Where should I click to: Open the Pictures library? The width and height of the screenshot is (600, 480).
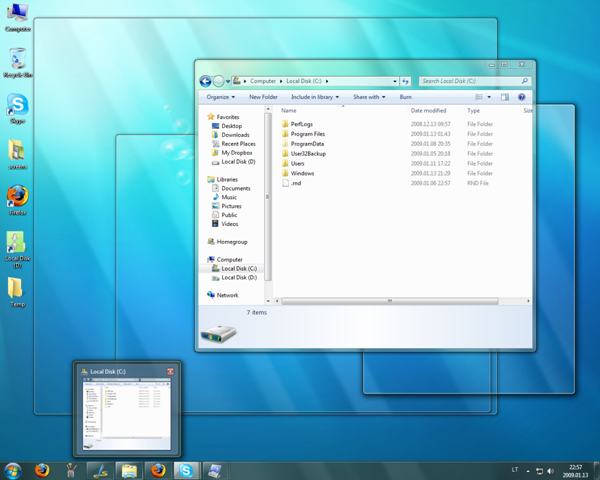point(227,206)
